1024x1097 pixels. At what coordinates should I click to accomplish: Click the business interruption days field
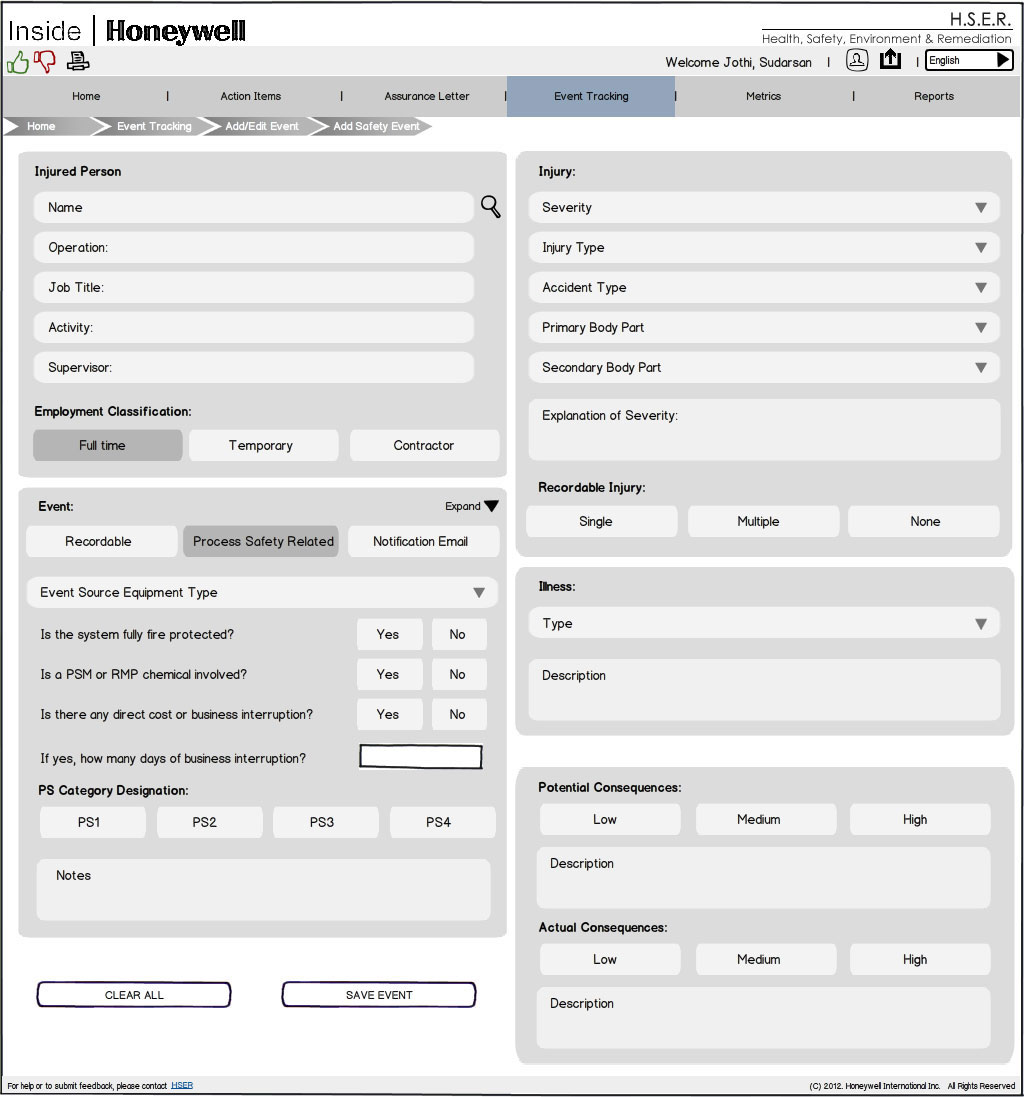(420, 758)
